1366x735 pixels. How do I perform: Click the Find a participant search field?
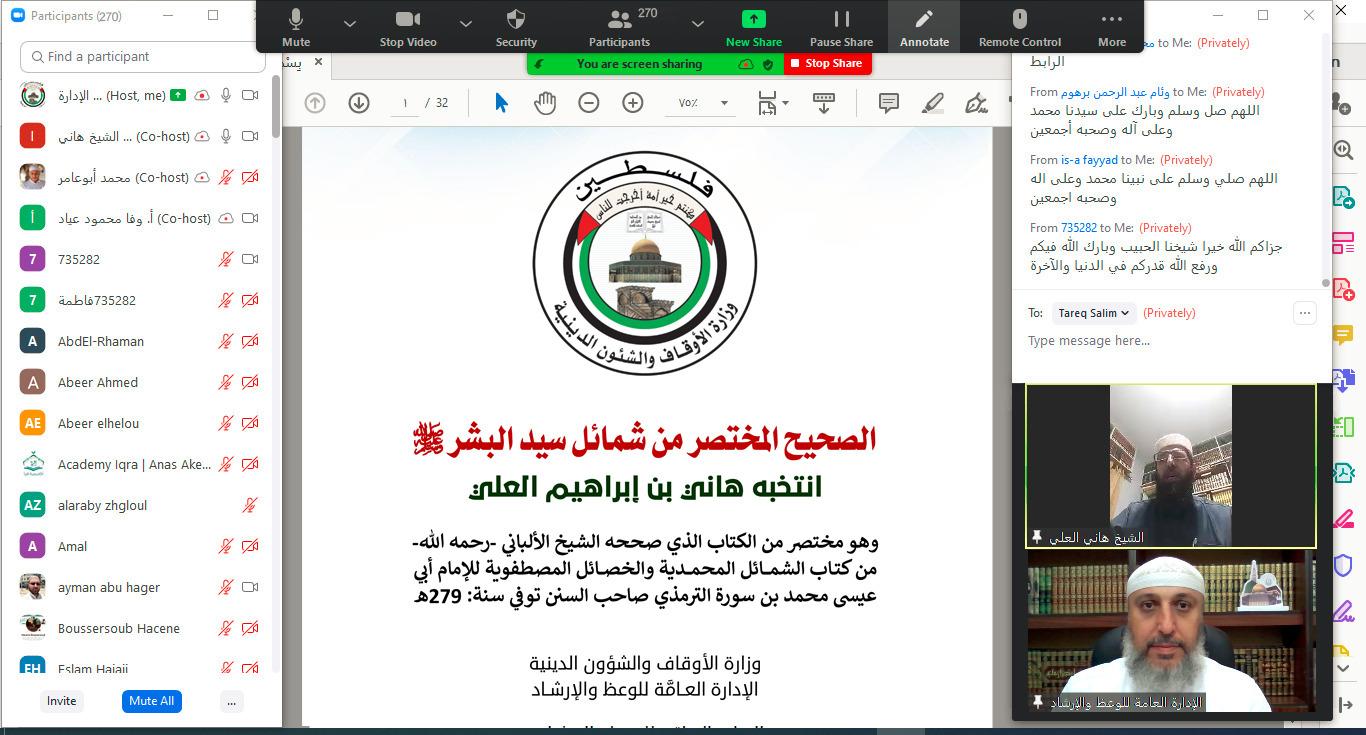[x=142, y=57]
